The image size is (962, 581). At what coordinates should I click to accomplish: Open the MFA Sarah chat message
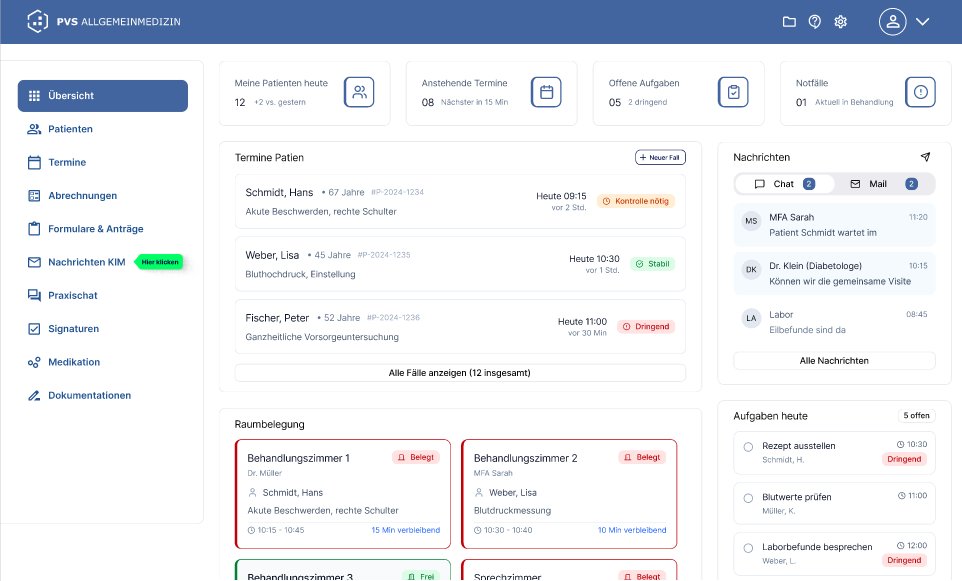tap(834, 225)
